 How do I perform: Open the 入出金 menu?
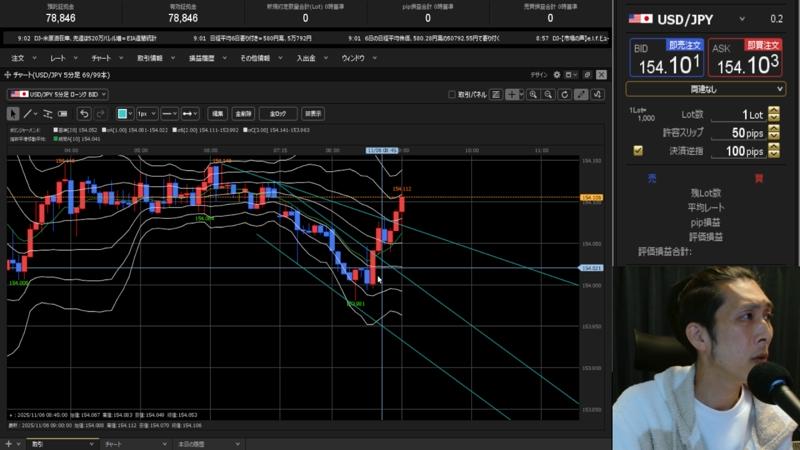307,58
